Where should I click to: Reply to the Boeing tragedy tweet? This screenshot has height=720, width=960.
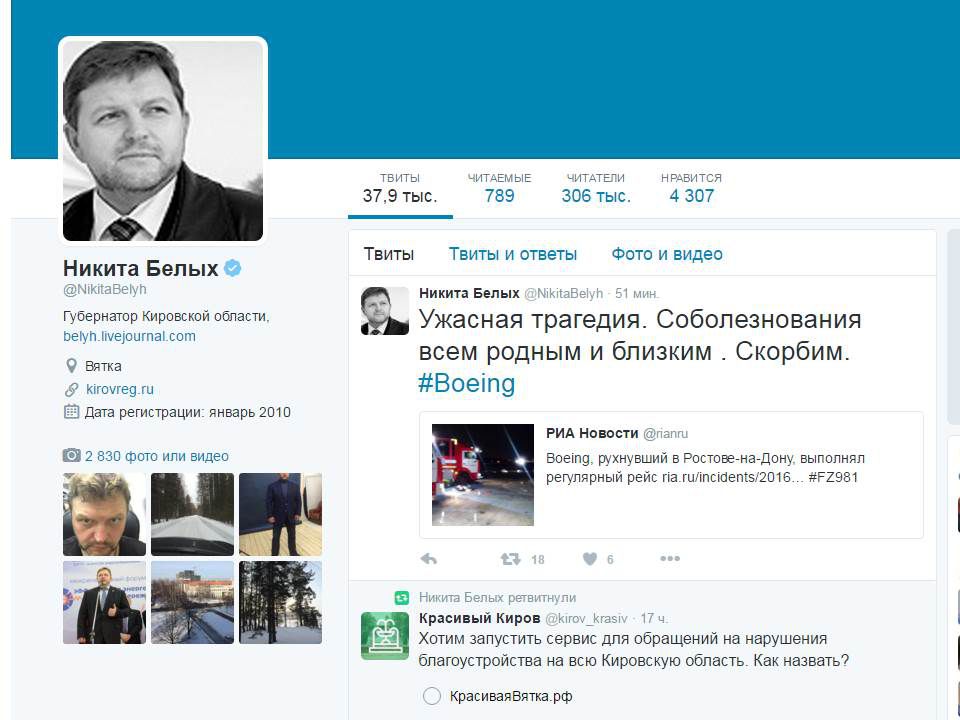[429, 558]
